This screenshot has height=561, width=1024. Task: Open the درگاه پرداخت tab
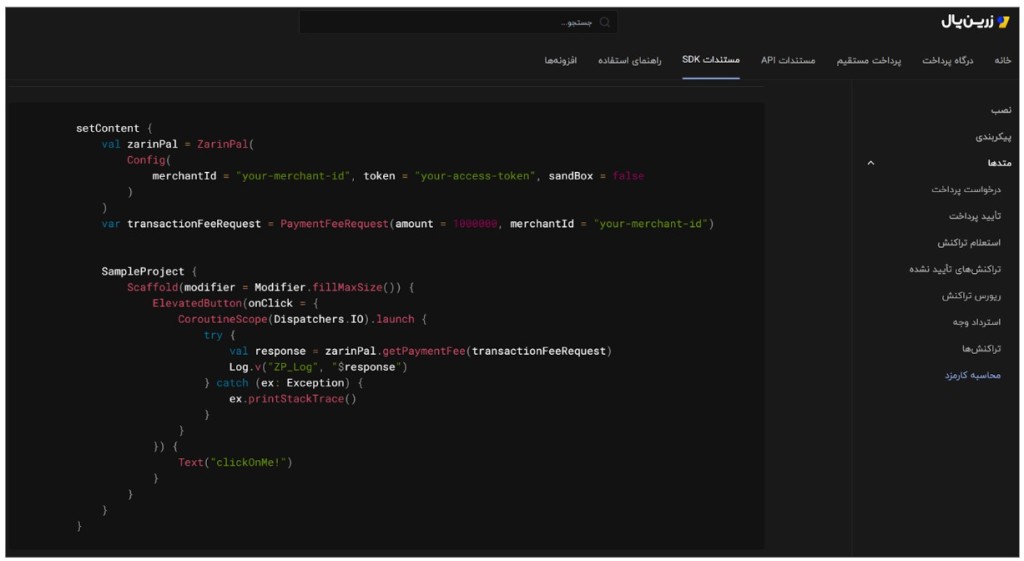(x=948, y=60)
